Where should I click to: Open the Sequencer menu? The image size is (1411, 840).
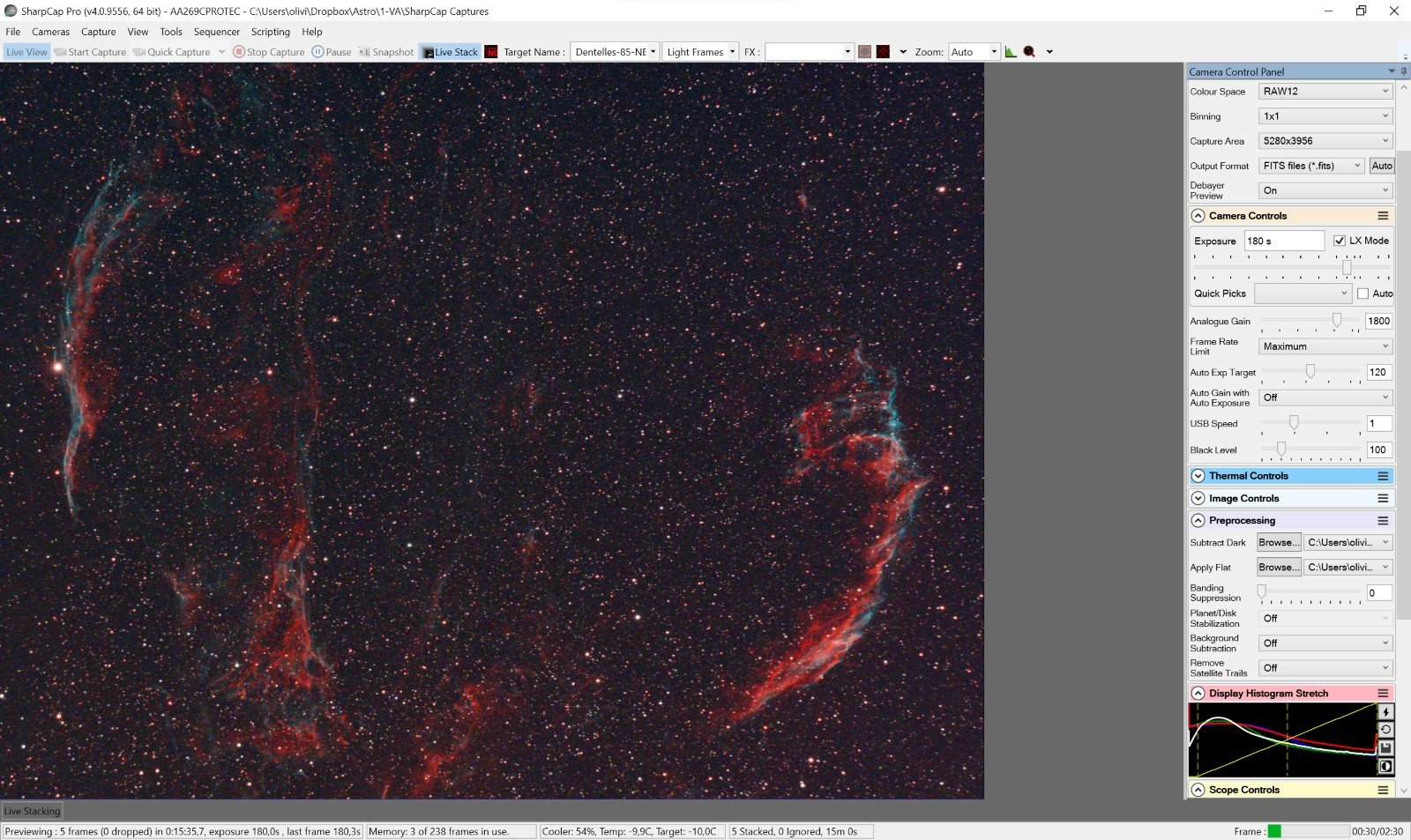[216, 32]
